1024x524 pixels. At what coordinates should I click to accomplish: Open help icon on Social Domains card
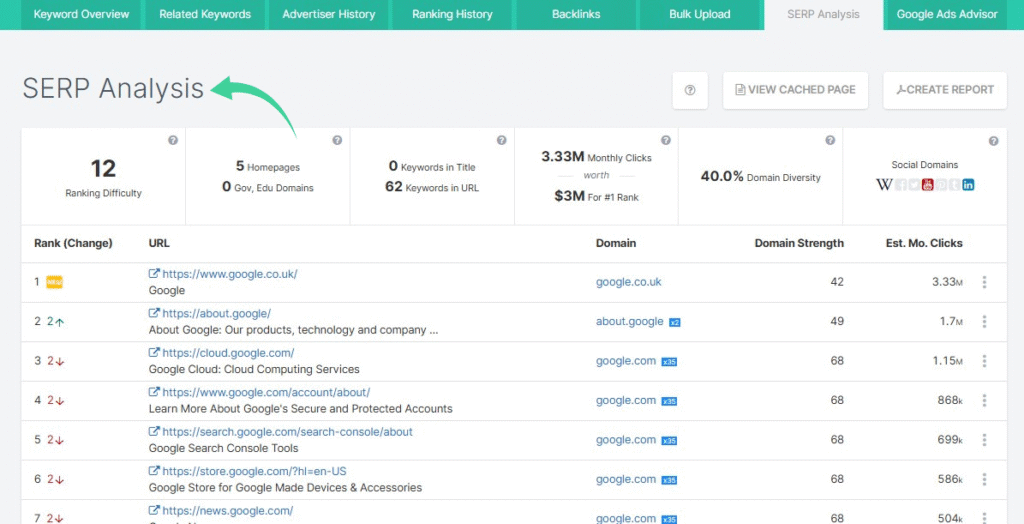pos(993,140)
